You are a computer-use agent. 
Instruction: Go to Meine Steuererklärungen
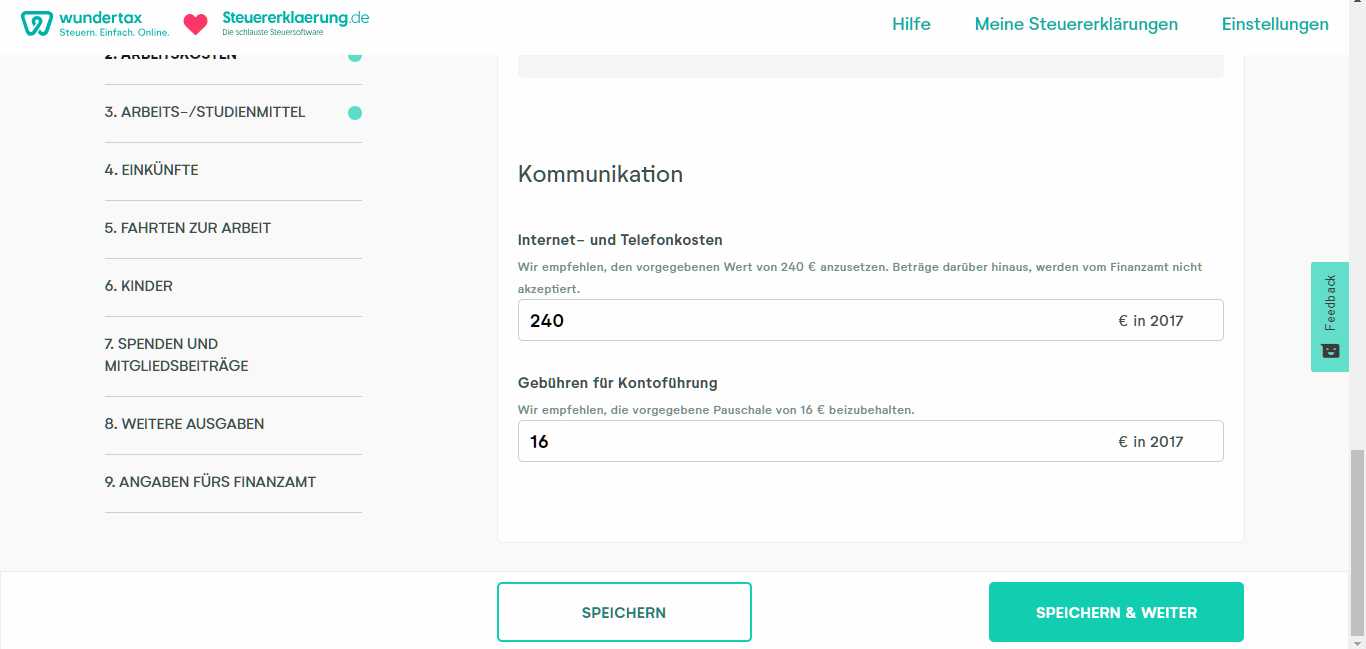coord(1075,24)
